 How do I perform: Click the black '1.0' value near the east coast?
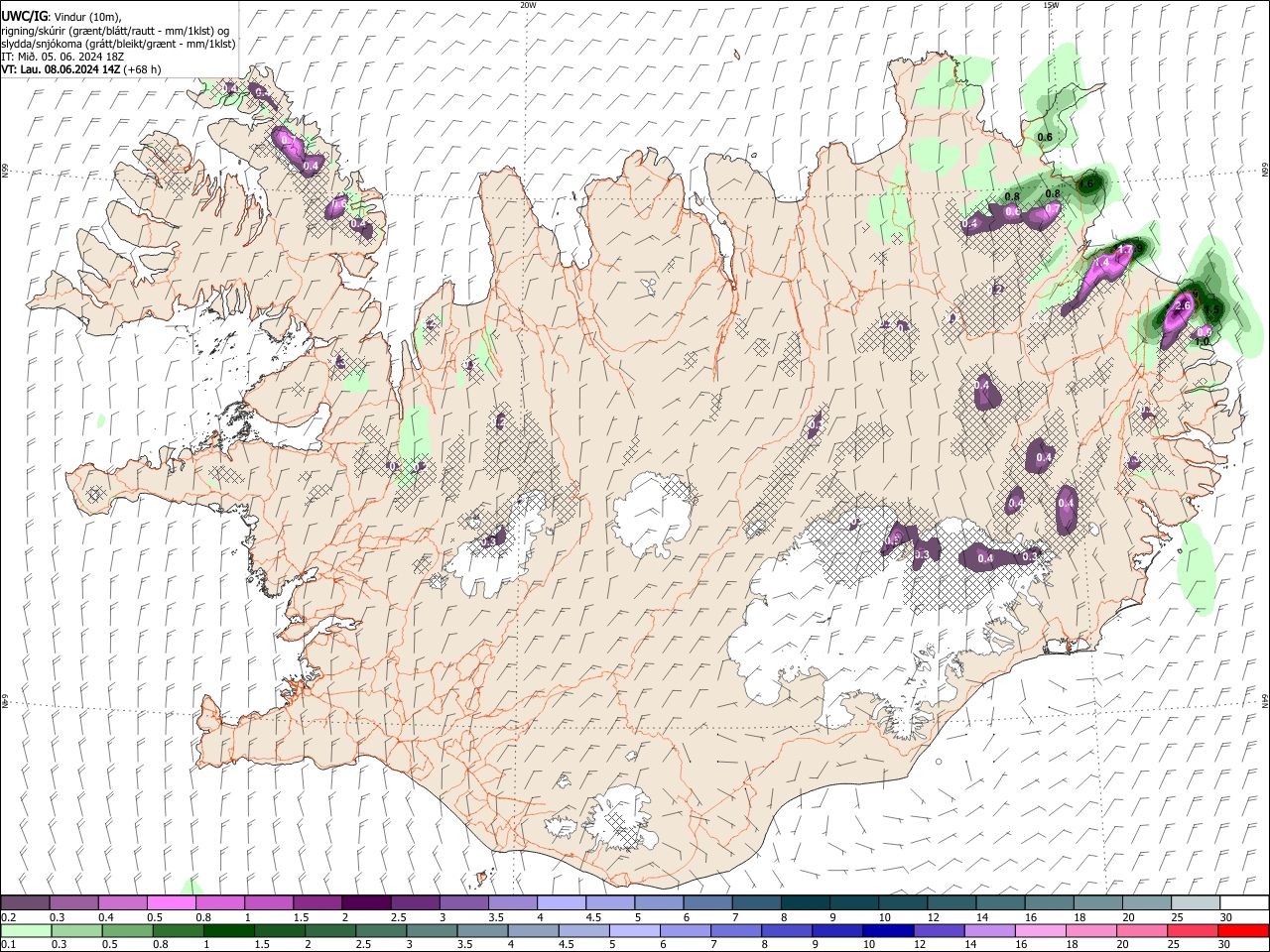click(x=1202, y=341)
